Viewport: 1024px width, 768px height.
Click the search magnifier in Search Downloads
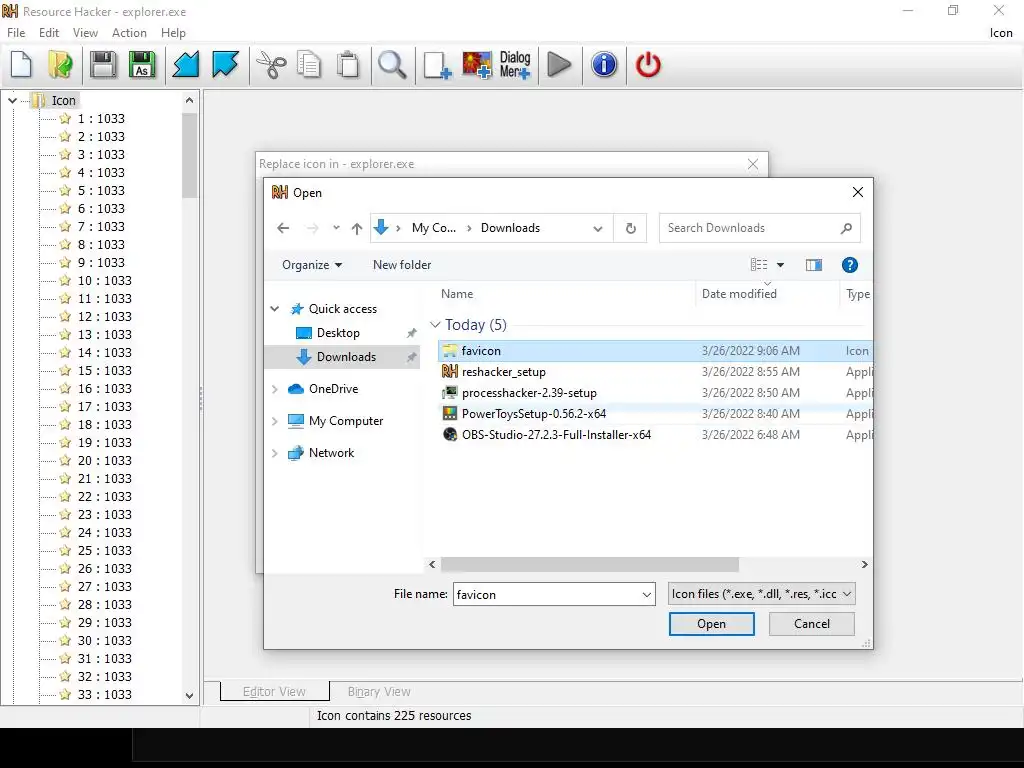click(x=846, y=228)
